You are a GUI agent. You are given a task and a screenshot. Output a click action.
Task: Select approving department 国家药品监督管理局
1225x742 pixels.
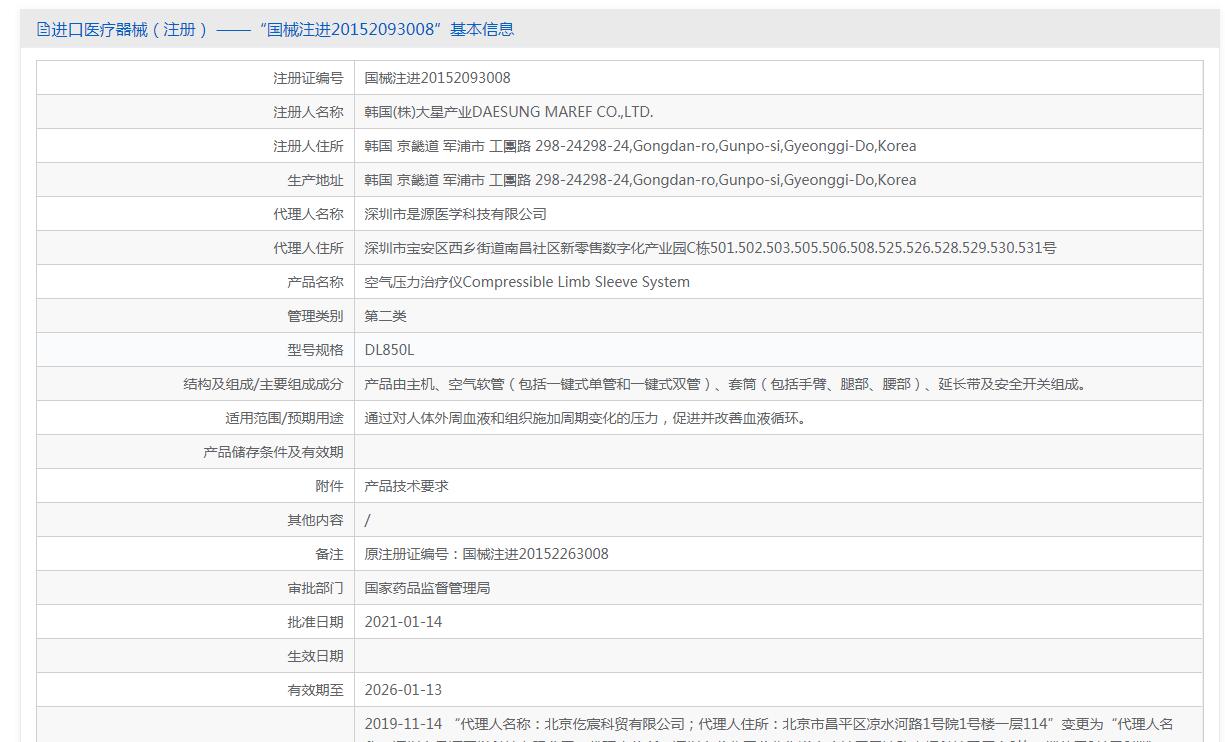coord(427,588)
